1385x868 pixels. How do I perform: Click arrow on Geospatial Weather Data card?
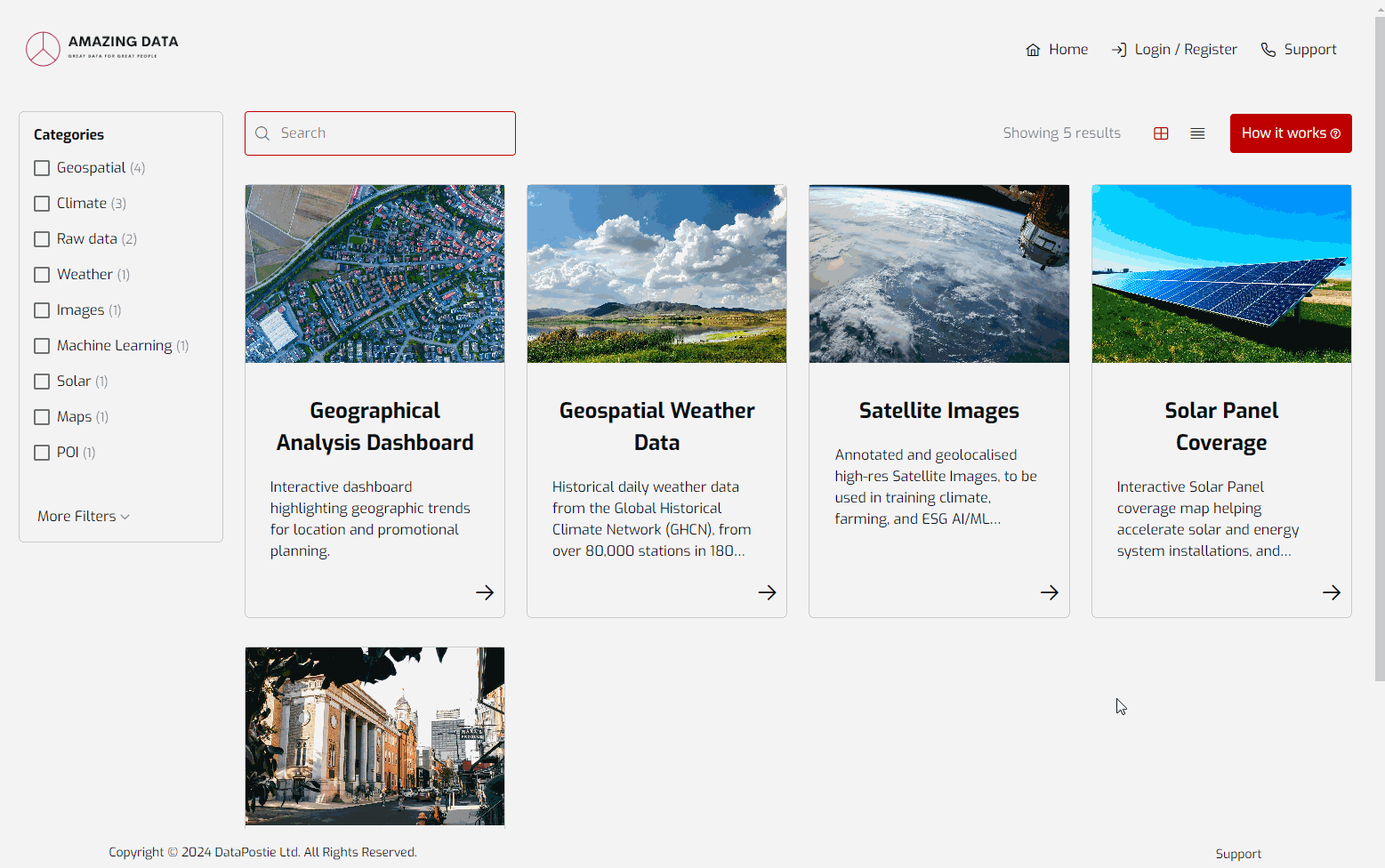[767, 592]
